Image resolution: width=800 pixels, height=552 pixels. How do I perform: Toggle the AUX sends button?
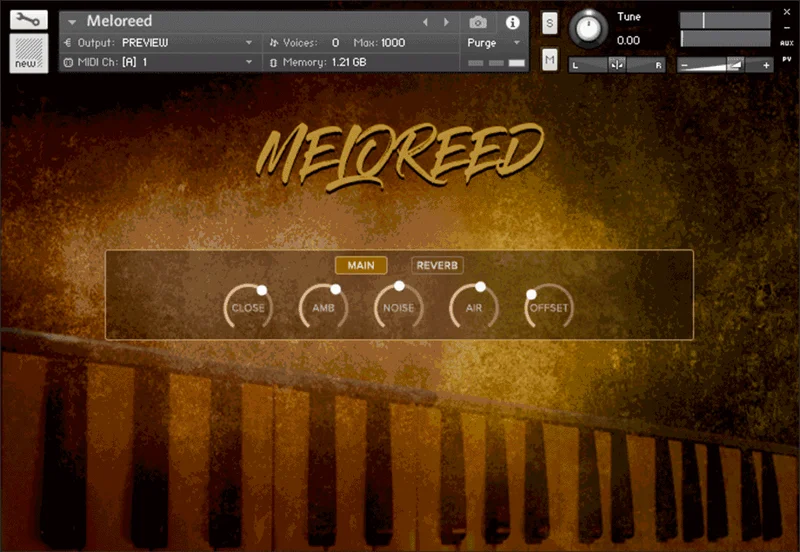click(786, 43)
